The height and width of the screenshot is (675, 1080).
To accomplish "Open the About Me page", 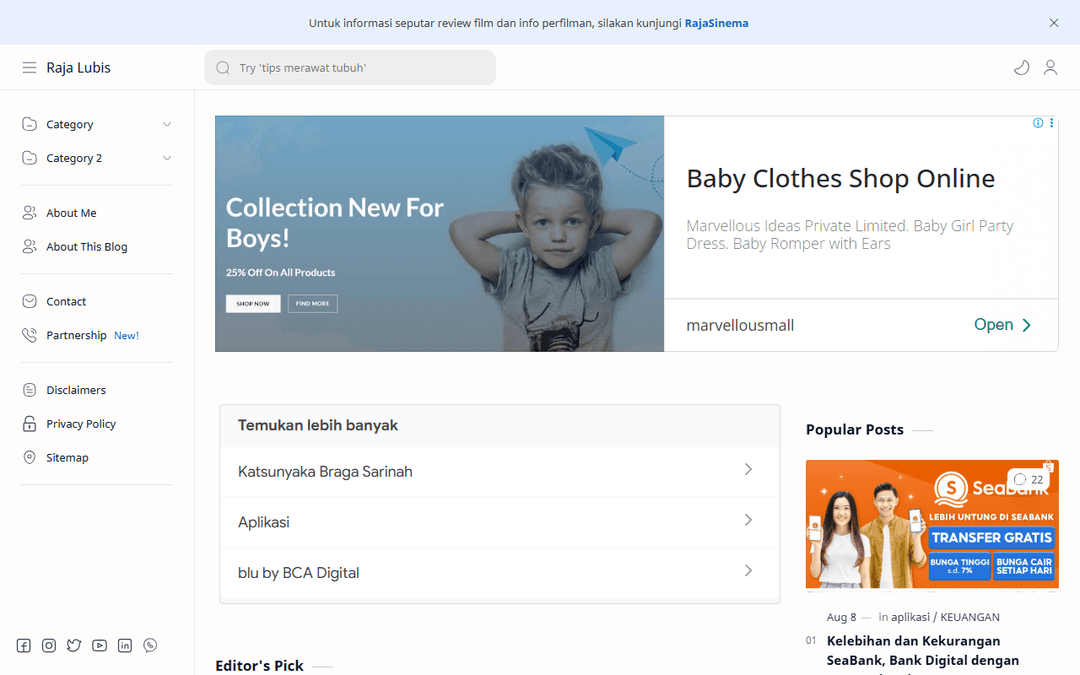I will click(71, 213).
